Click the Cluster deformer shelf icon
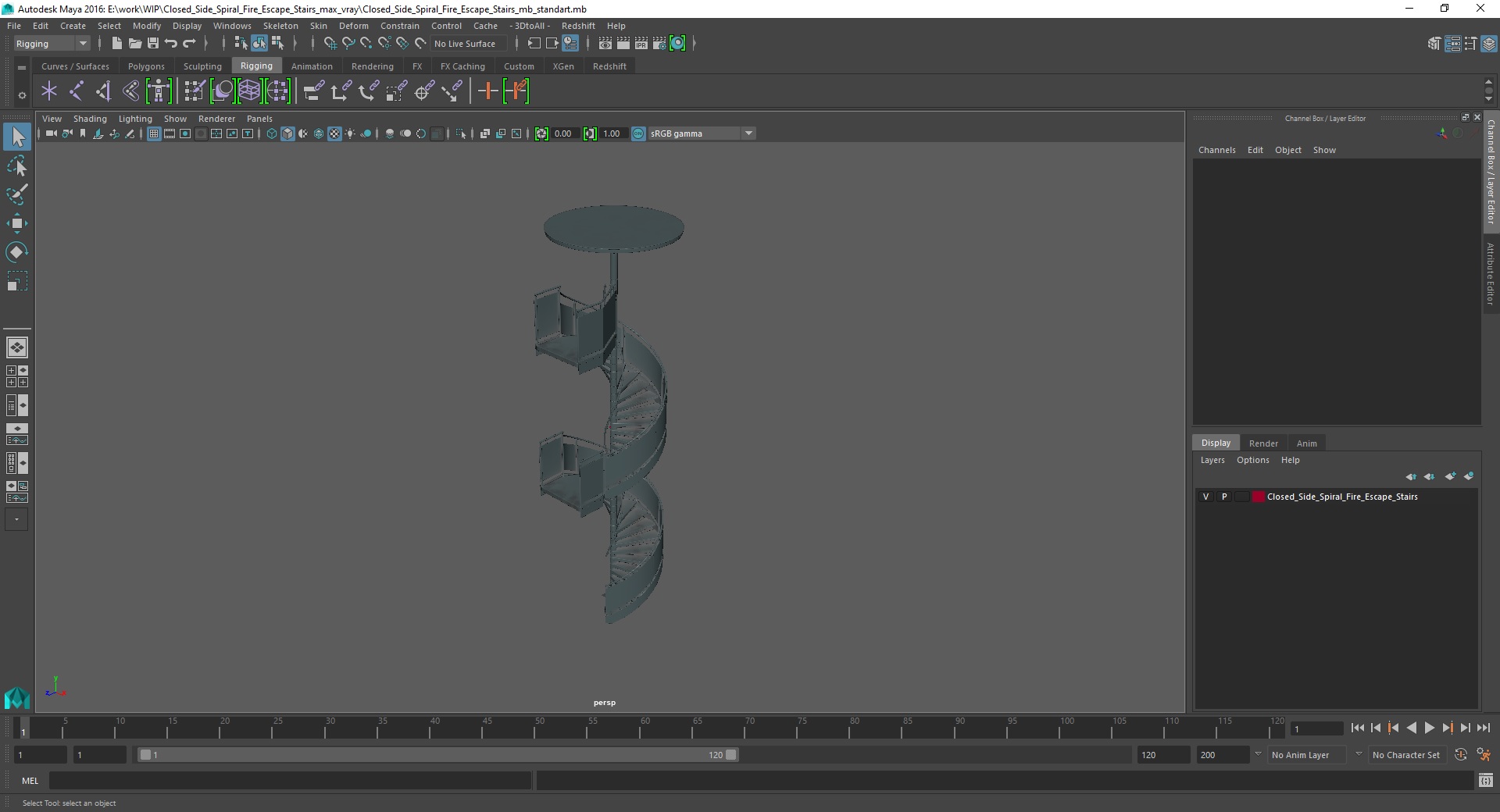This screenshot has height=812, width=1500. (277, 91)
